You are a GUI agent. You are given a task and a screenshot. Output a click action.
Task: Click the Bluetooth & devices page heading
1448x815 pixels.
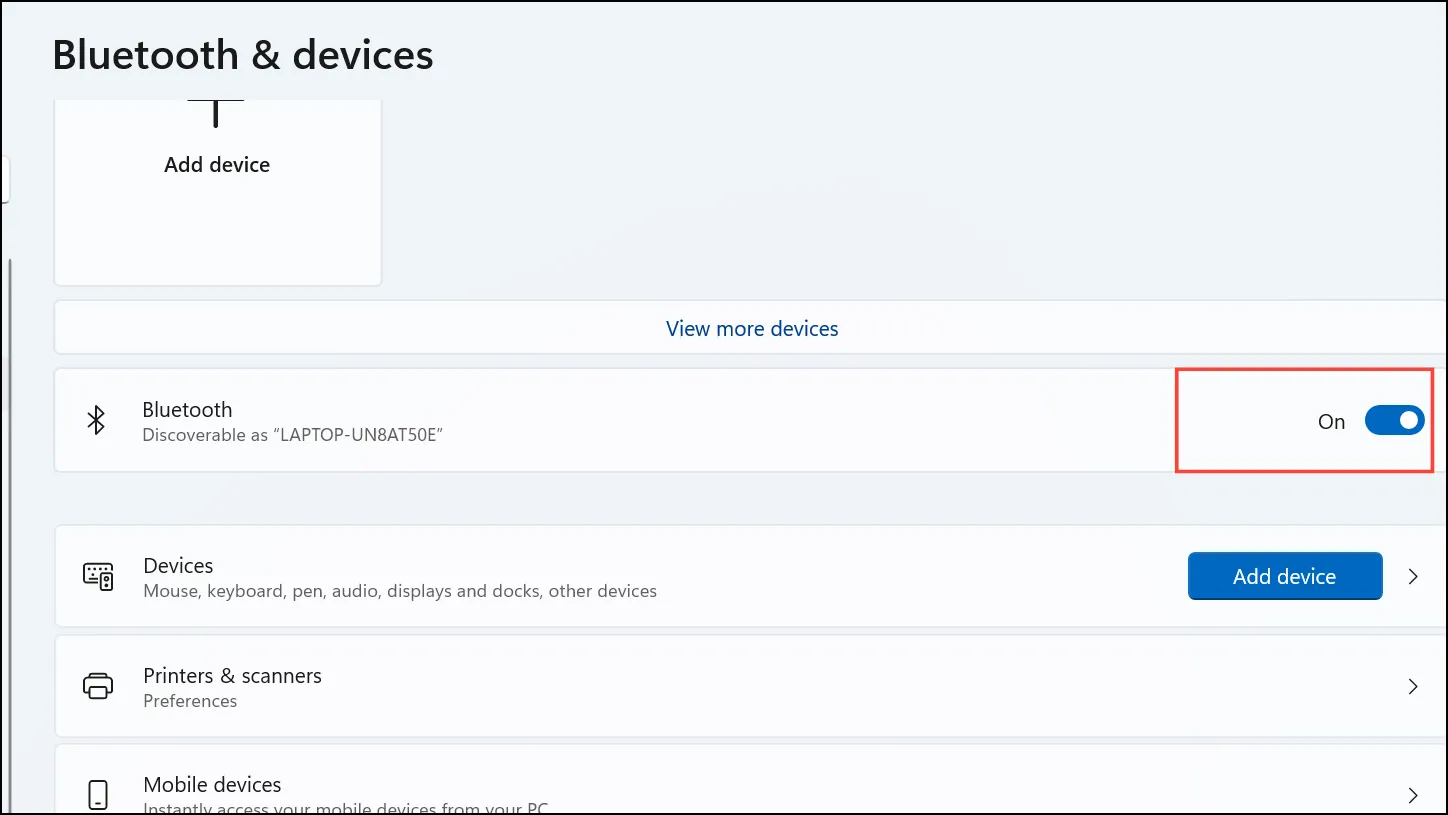(x=243, y=54)
